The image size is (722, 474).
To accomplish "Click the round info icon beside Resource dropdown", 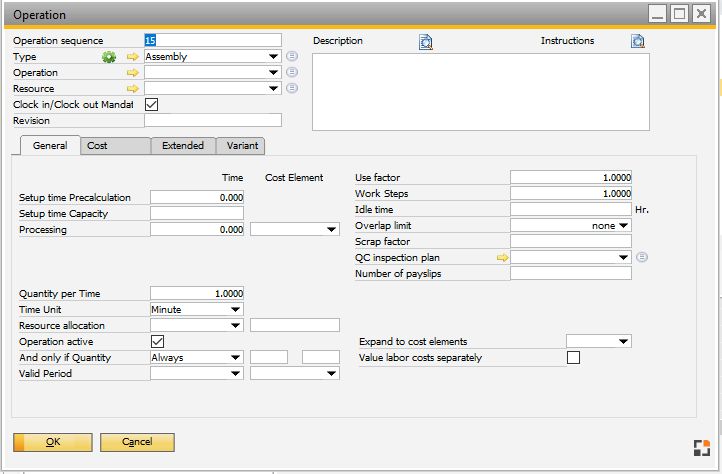I will tap(292, 89).
